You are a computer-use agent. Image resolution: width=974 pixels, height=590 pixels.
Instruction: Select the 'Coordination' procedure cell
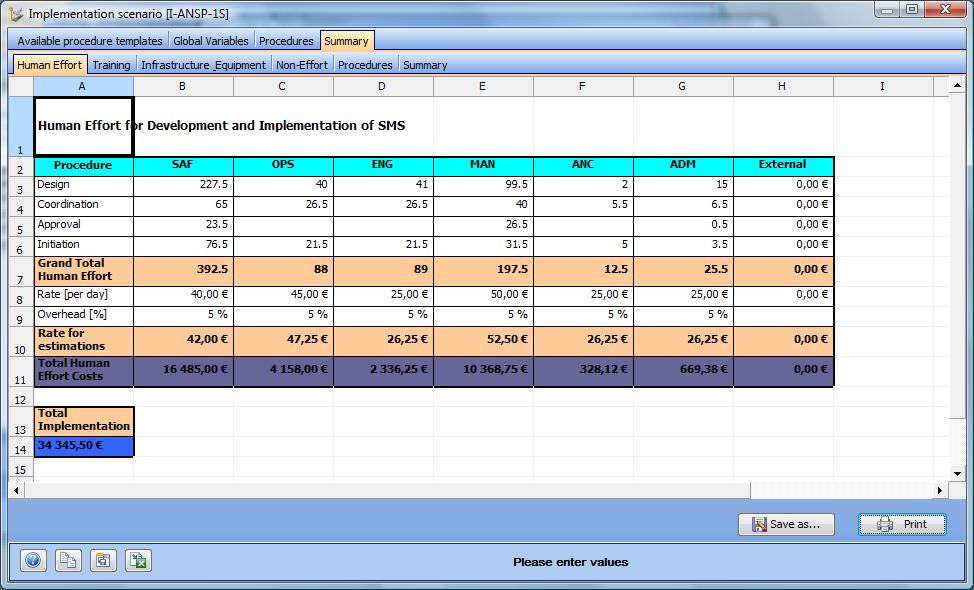tap(83, 206)
